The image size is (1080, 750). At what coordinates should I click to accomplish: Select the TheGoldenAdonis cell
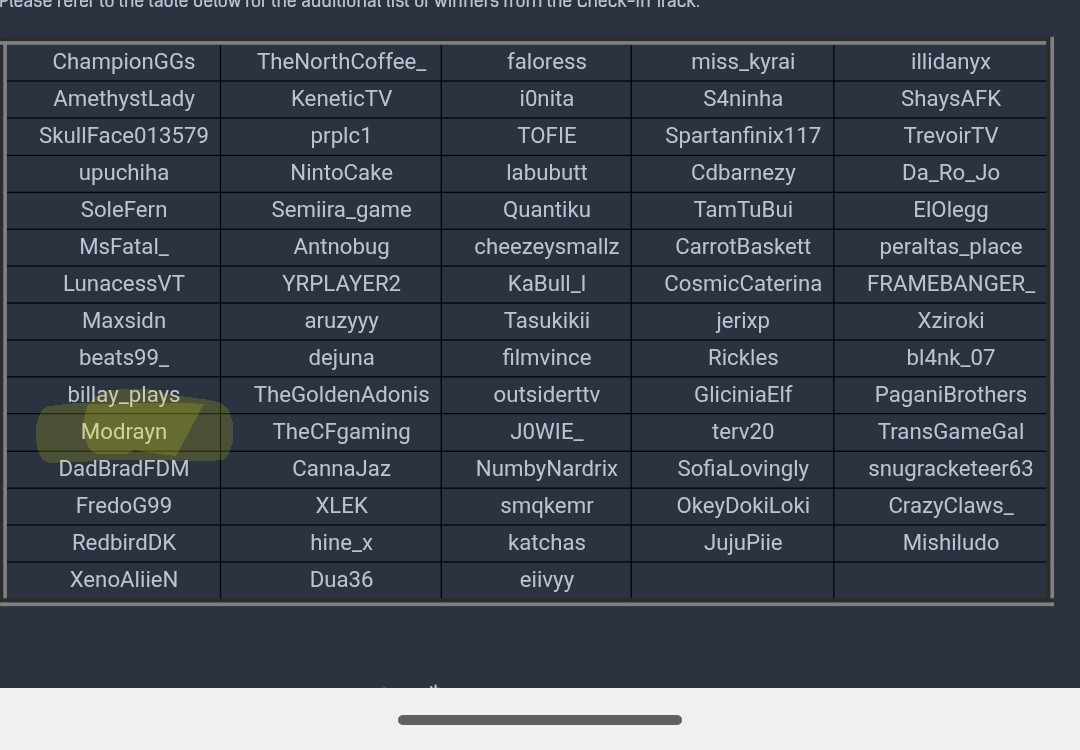(341, 395)
